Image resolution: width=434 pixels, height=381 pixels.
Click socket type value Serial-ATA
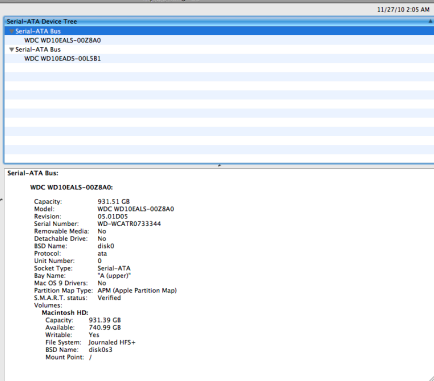[114, 268]
